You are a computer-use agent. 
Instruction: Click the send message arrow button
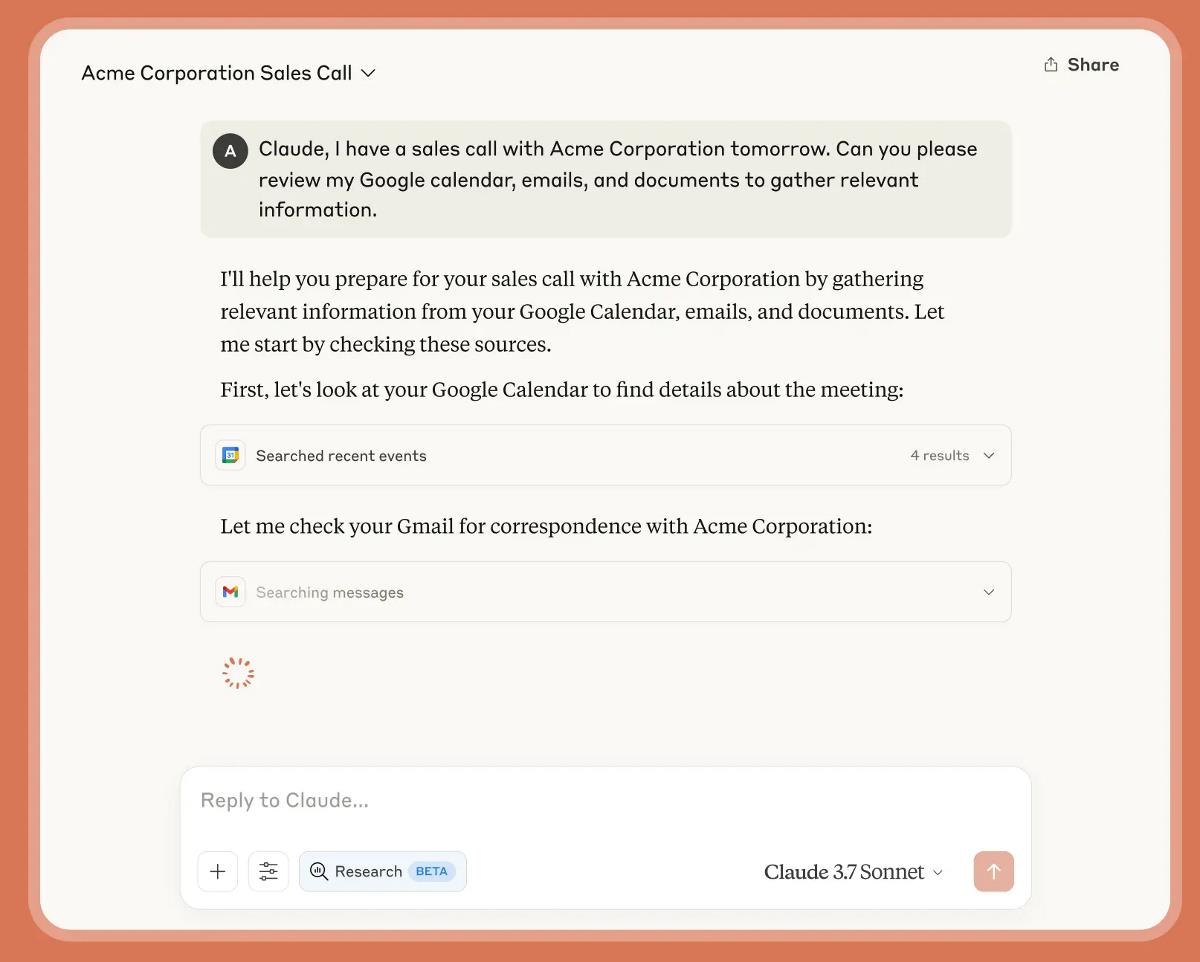pyautogui.click(x=993, y=871)
